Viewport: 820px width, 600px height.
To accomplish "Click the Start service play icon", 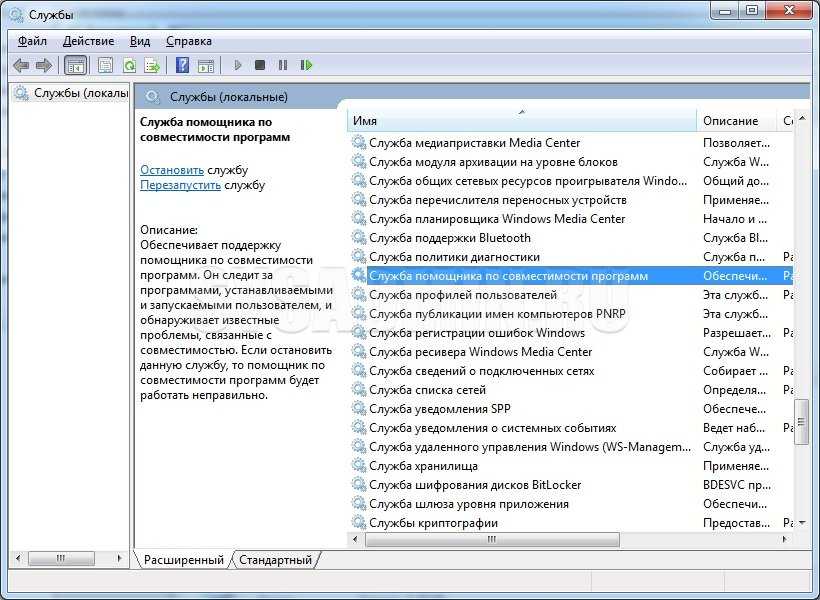I will pos(237,65).
